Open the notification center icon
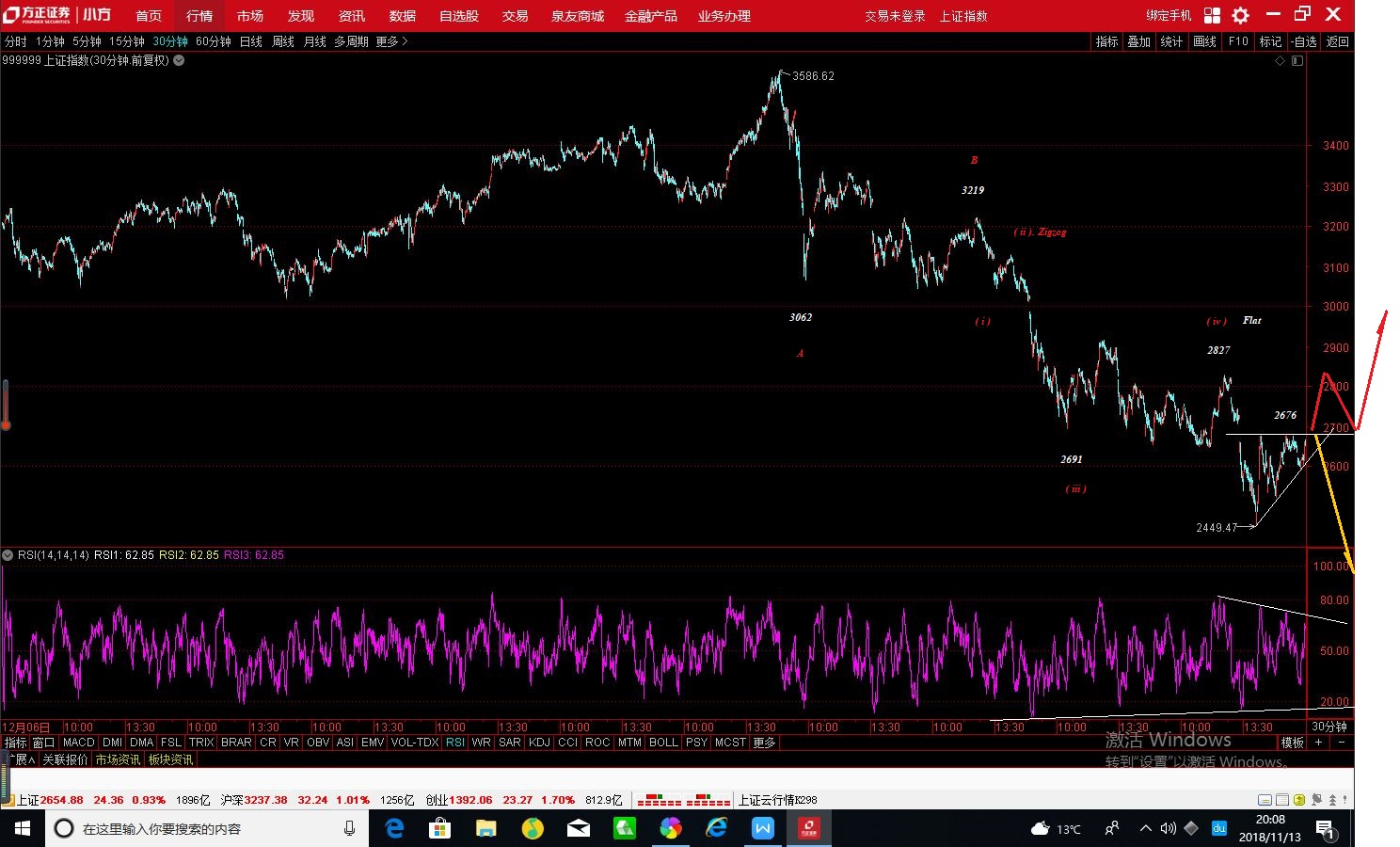Viewport: 1400px width, 847px height. click(1326, 829)
